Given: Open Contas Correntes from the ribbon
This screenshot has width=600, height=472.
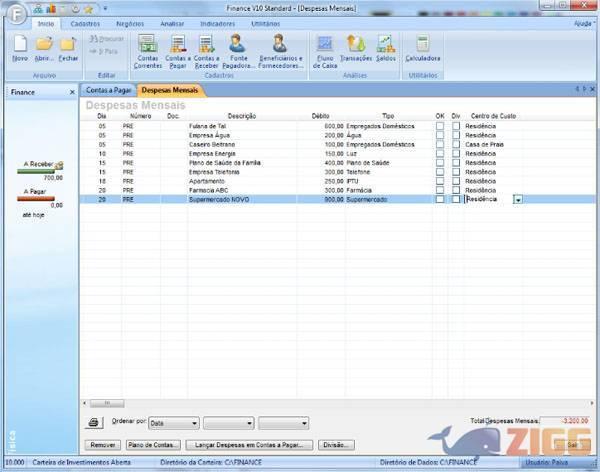Looking at the screenshot, I should [148, 51].
